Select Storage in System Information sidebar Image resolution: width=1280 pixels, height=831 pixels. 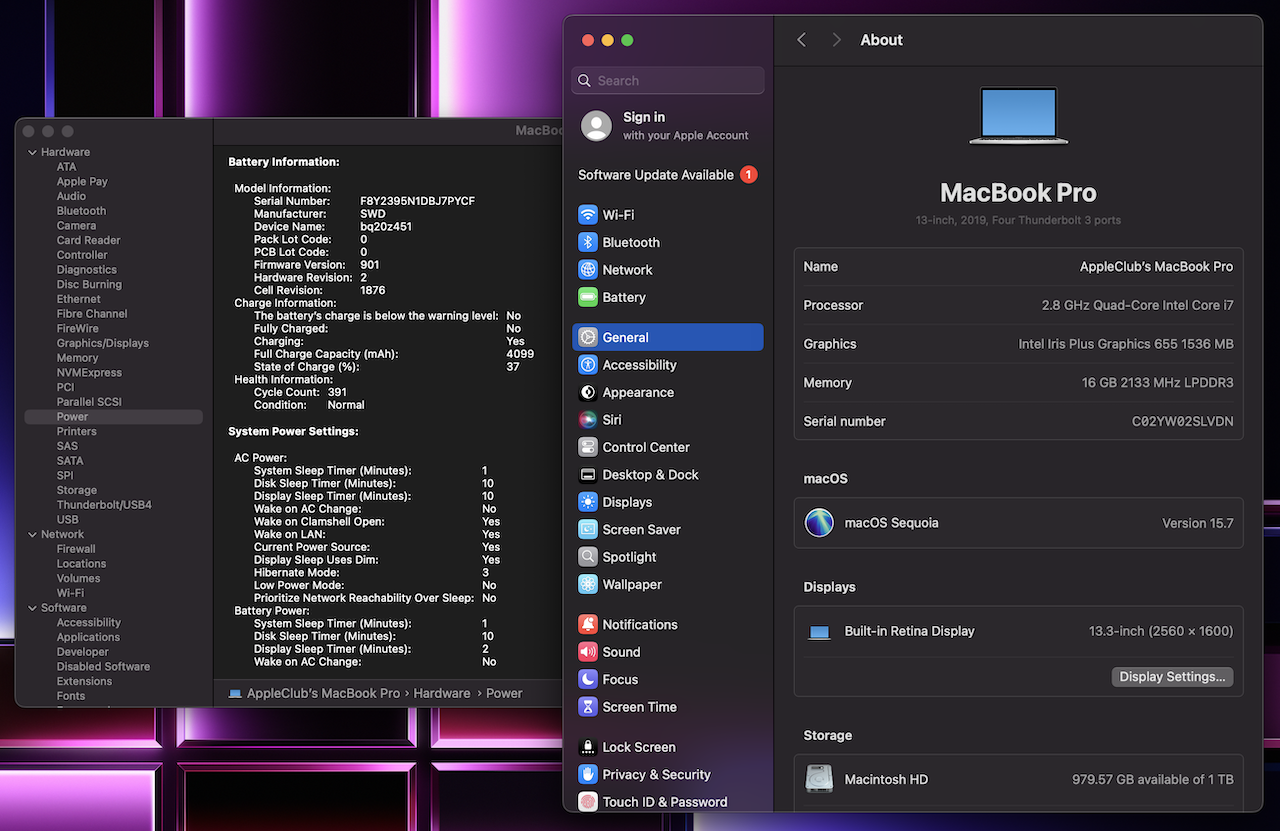77,491
